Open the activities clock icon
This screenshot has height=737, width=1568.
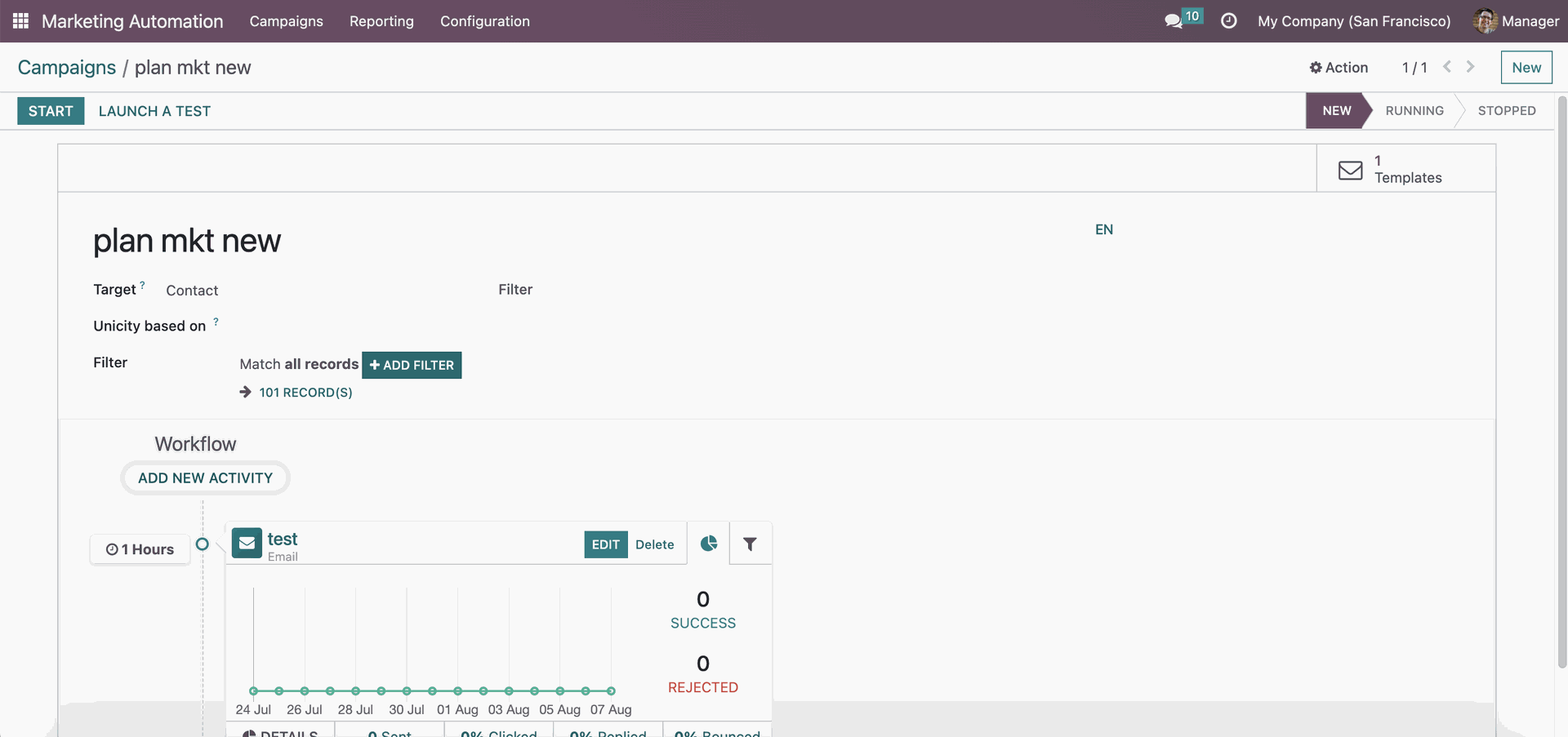(x=1228, y=21)
